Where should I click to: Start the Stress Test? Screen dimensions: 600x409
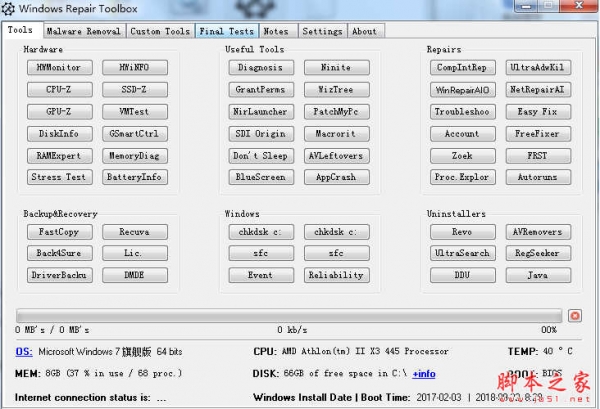60,177
